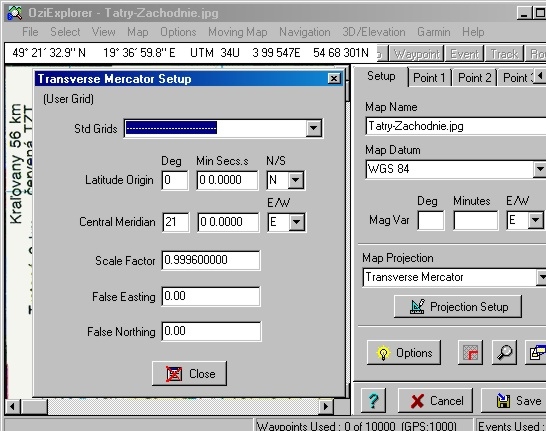Click the Mag Var Deg field
The width and height of the screenshot is (546, 431).
pos(431,220)
